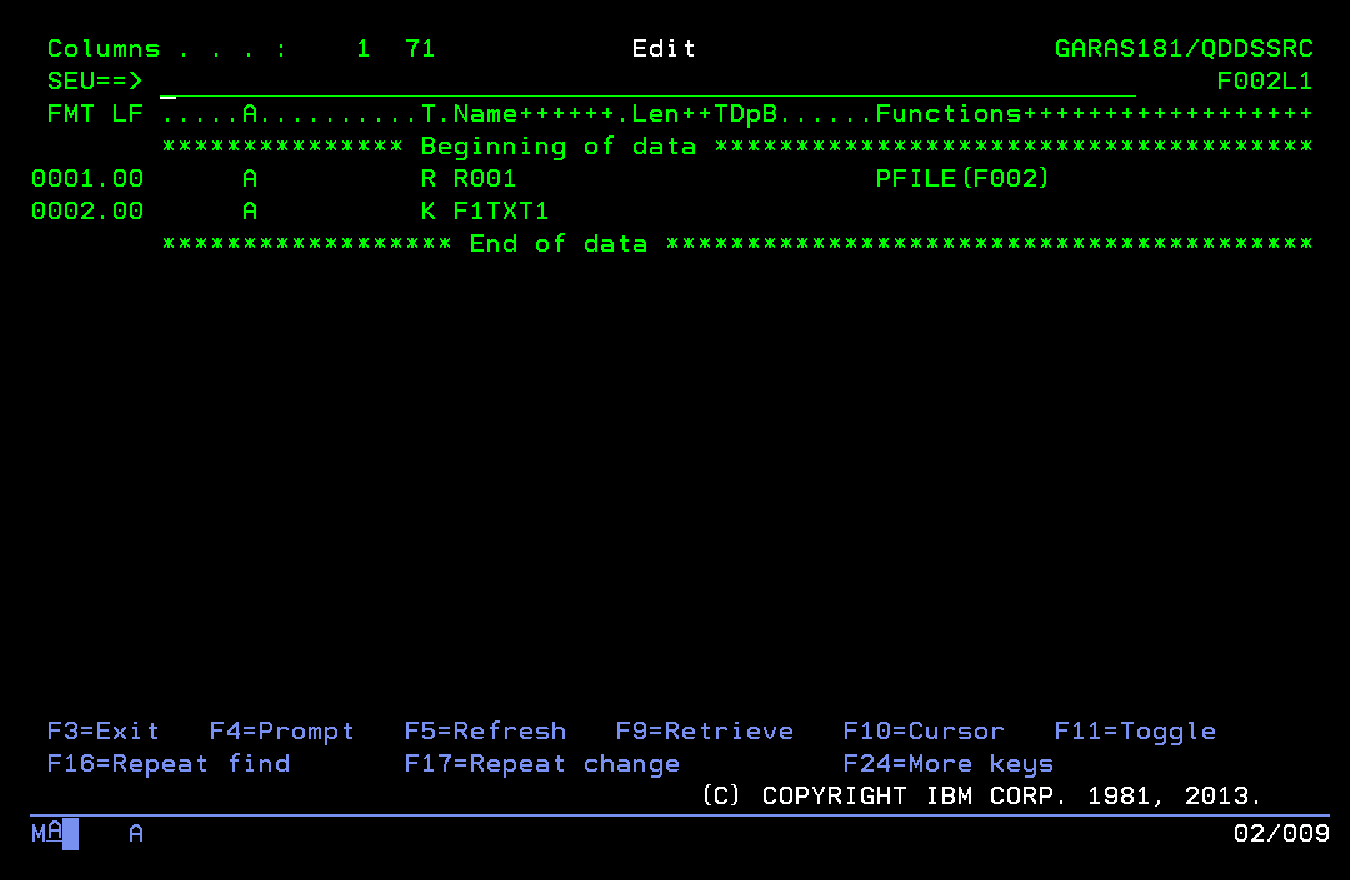Click the GARAS181/QDDSSRC library path
1350x880 pixels.
[x=1183, y=49]
